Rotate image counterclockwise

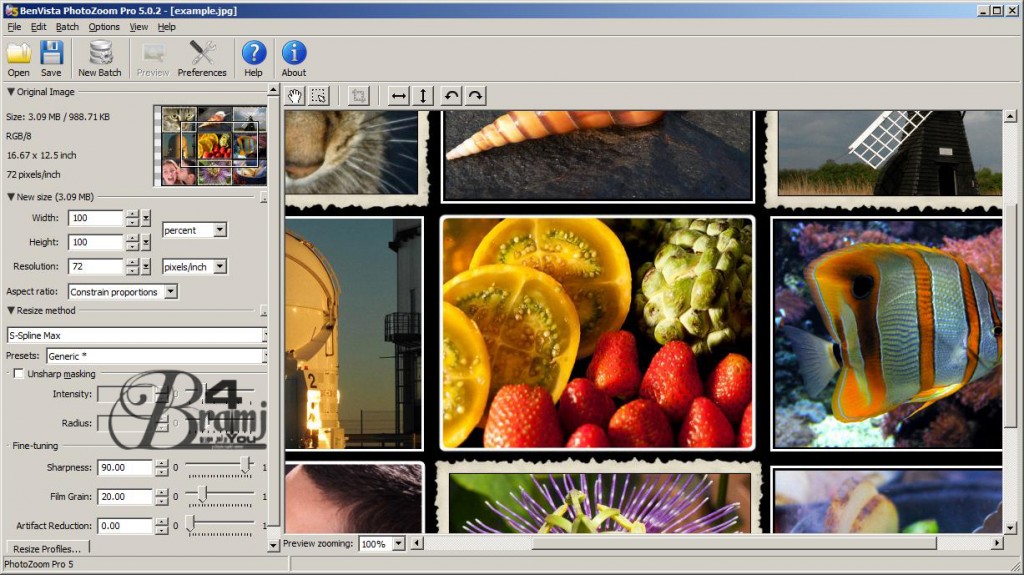coord(451,96)
